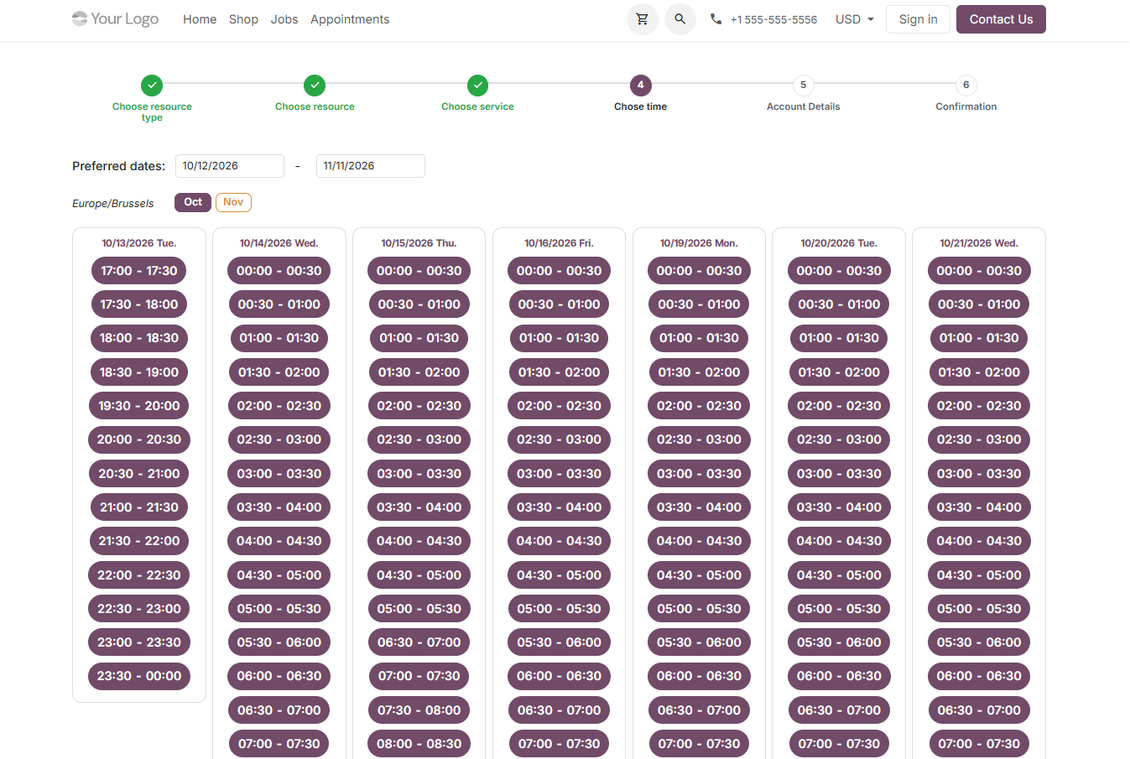This screenshot has height=759, width=1130.
Task: Open the Jobs menu item
Action: tap(284, 19)
